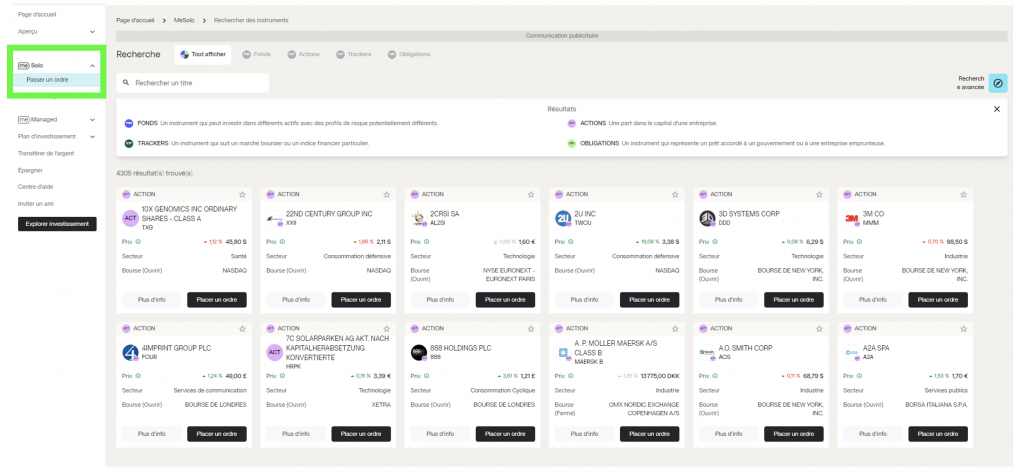Open price info icon on A2A SPA
The width and height of the screenshot is (1024, 474).
[859, 376]
